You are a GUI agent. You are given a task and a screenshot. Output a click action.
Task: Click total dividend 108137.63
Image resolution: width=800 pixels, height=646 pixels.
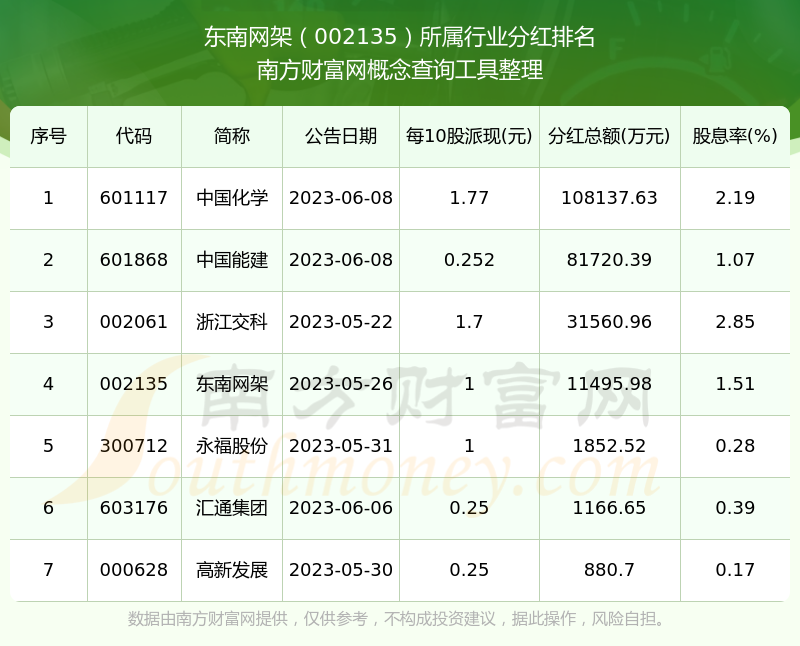click(x=609, y=198)
